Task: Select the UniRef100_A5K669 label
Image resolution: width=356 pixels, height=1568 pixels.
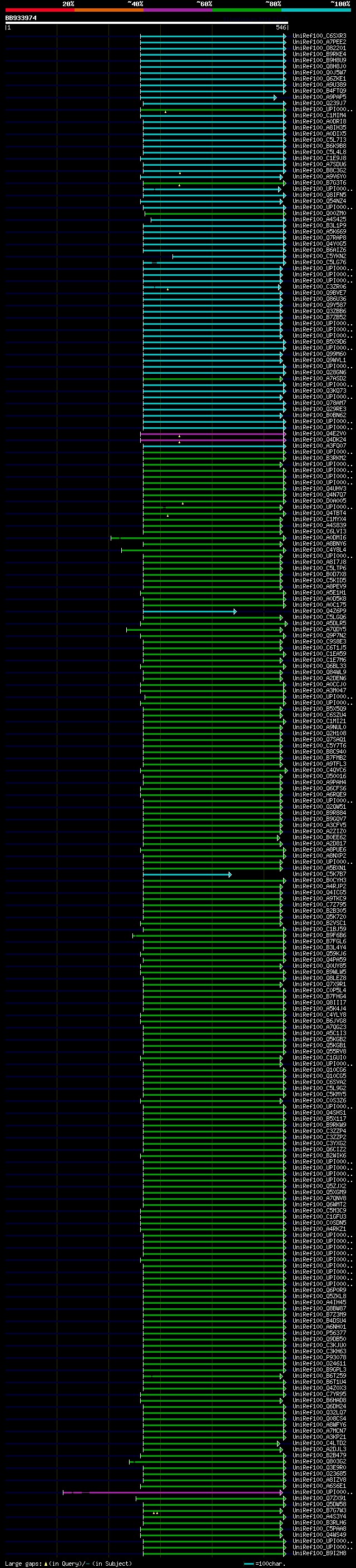Action: 319,231
